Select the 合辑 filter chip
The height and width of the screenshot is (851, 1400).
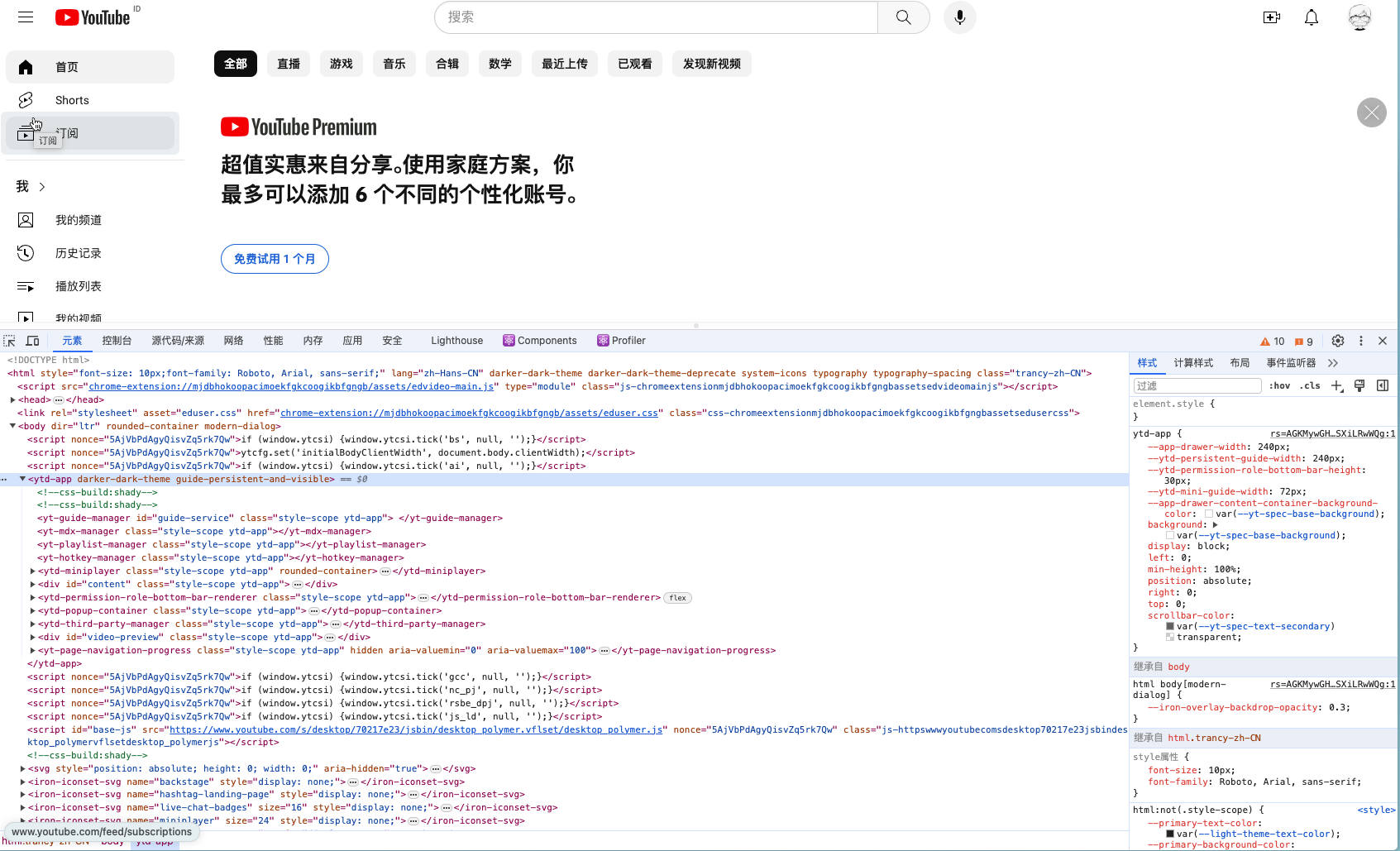(x=447, y=64)
